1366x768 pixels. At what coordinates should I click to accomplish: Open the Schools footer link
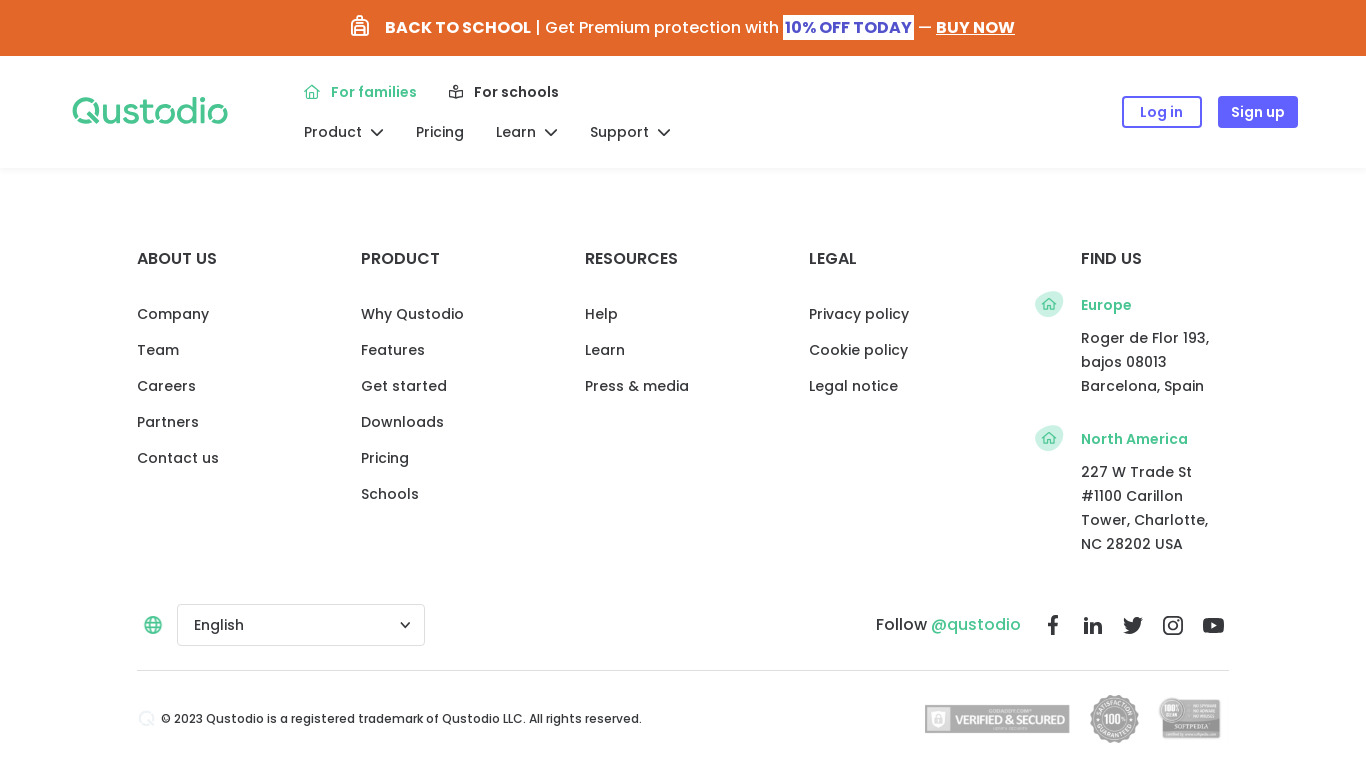coord(390,494)
